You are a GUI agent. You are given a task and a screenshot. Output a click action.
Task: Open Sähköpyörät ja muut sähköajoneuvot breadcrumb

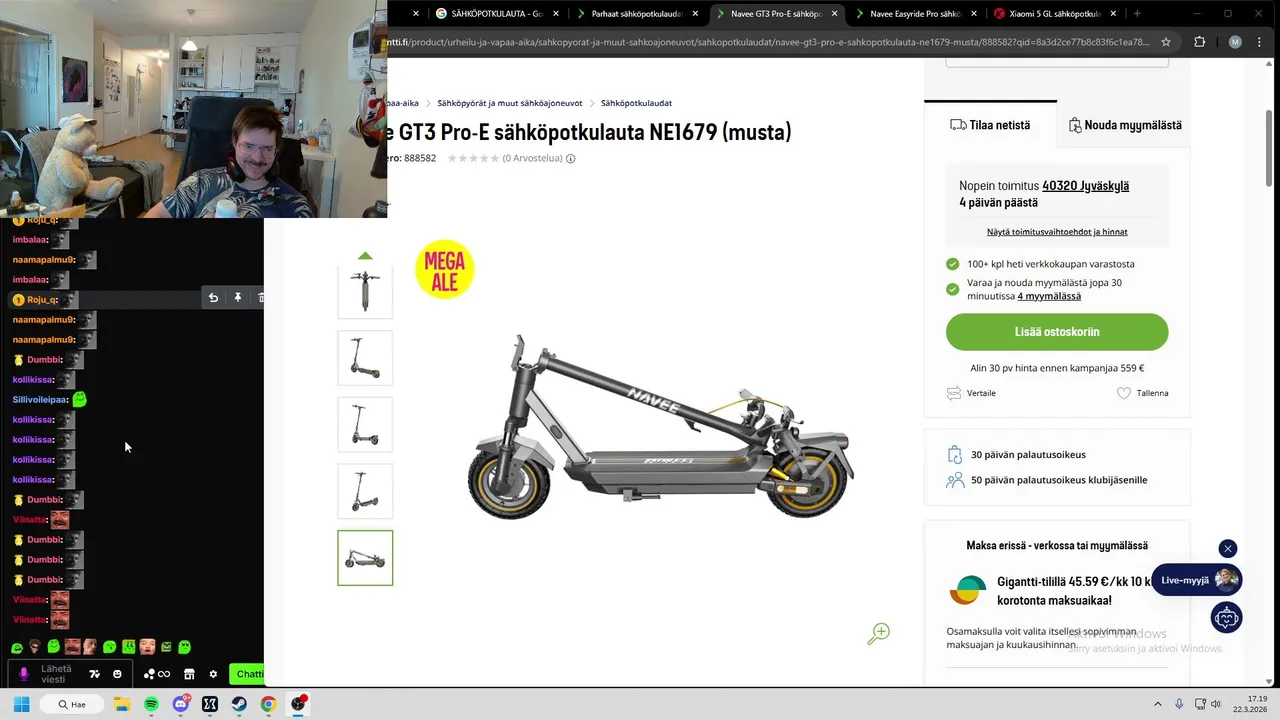point(509,103)
